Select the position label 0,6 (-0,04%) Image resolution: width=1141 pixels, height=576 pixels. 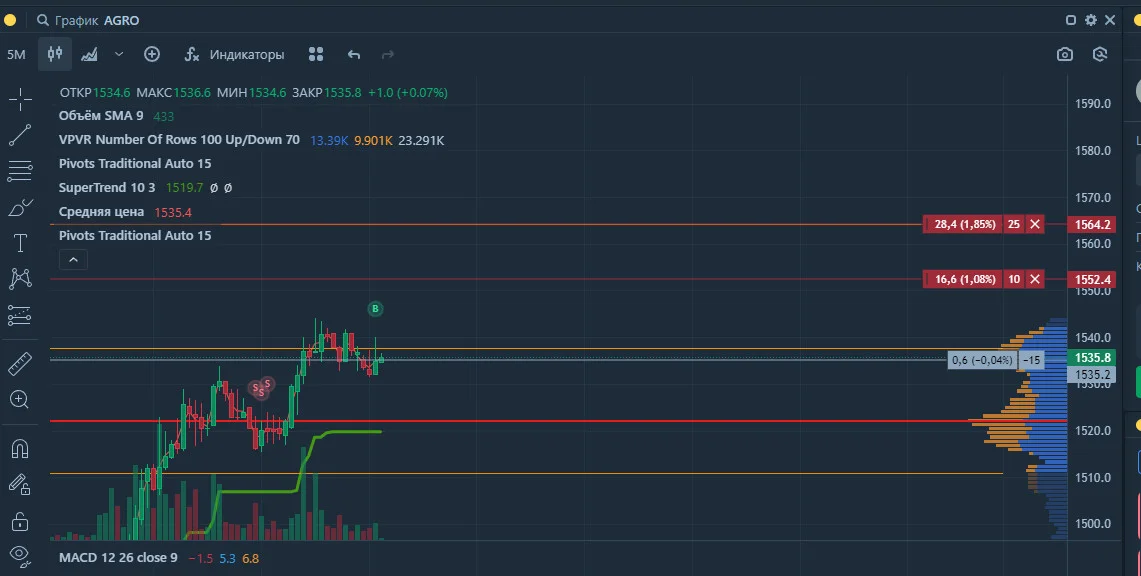[982, 360]
